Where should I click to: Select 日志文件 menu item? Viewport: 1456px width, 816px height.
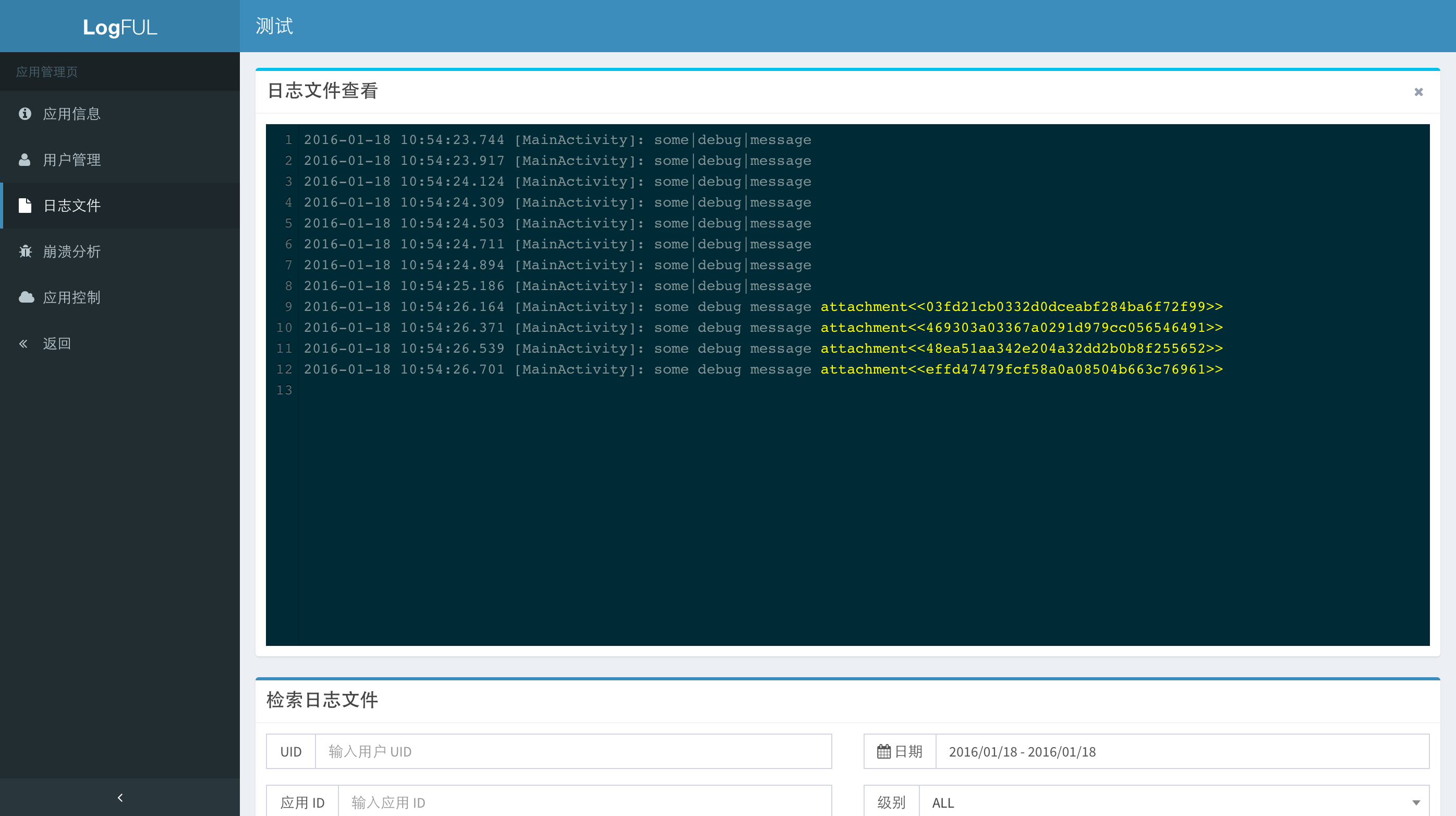click(120, 205)
